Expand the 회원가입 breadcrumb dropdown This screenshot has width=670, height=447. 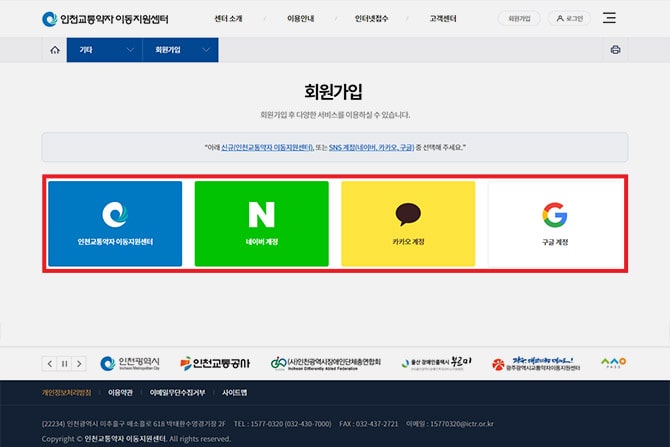tap(180, 50)
